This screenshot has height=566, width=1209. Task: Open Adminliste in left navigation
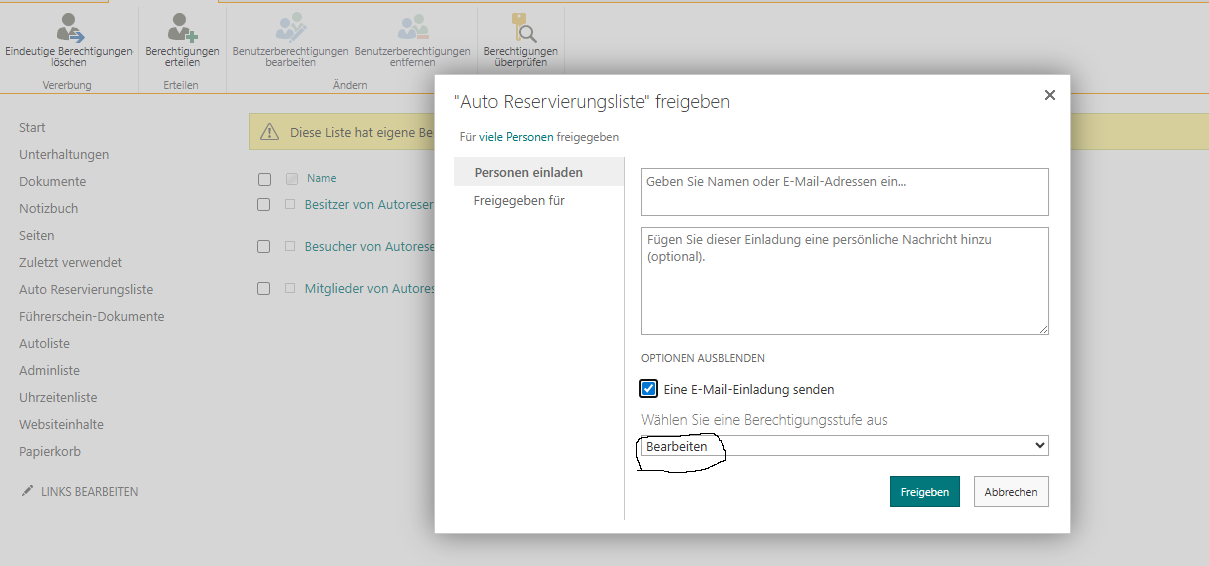pyautogui.click(x=49, y=370)
